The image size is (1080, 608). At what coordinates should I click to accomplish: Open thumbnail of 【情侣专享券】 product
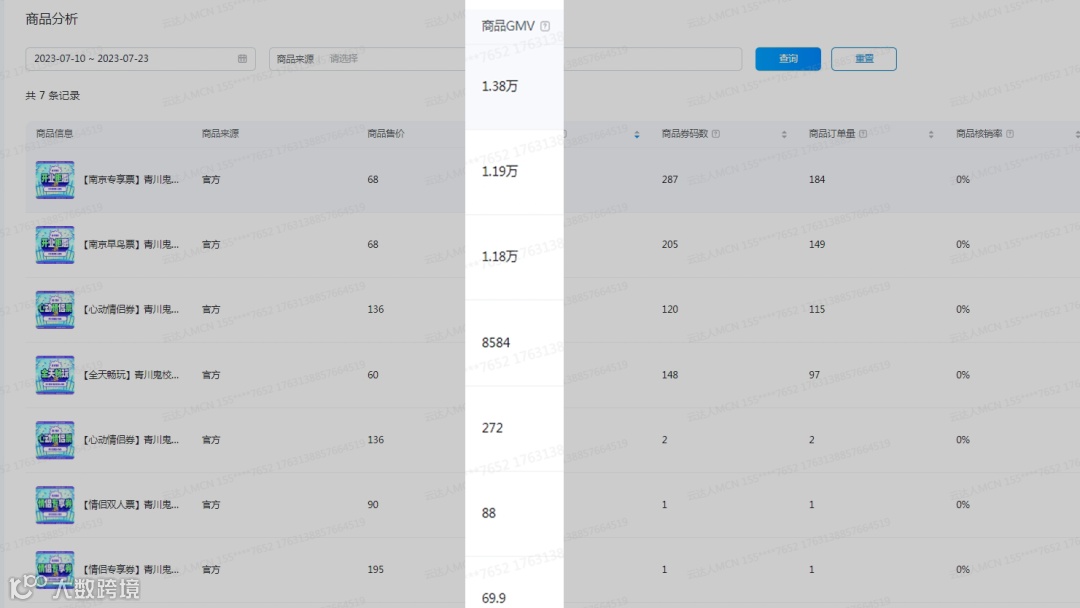click(55, 569)
